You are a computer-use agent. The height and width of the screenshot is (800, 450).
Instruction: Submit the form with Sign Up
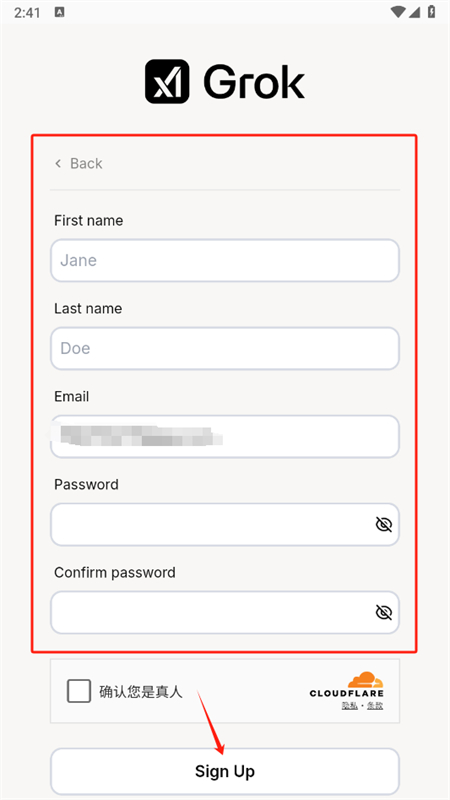point(224,771)
